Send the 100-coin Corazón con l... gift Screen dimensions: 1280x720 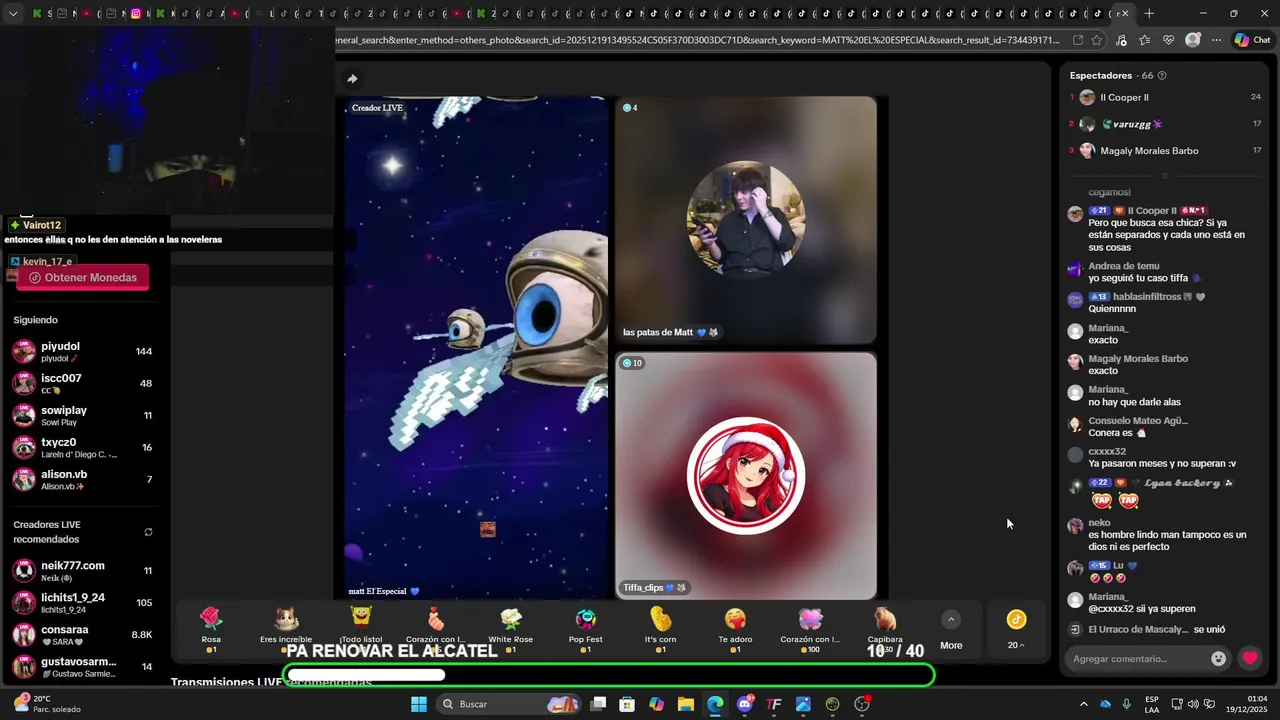(810, 629)
